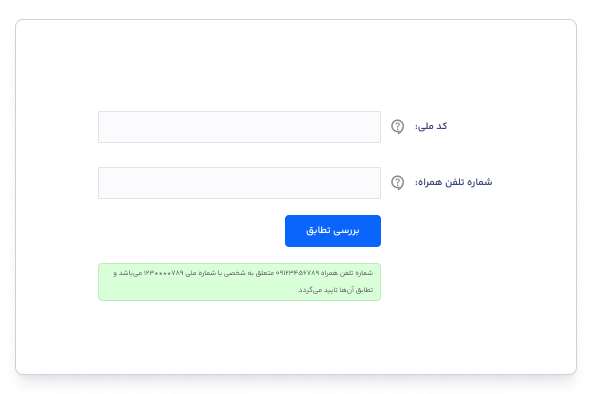Click national number ۱۲۳۰۰۰۰۷۸۹ in the green message
592x394 pixels.
coord(163,273)
